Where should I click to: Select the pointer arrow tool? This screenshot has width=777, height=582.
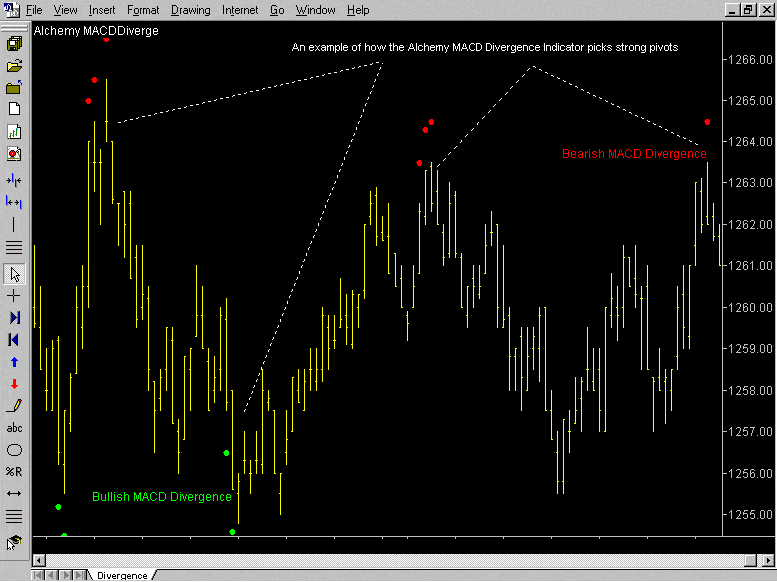[x=14, y=274]
